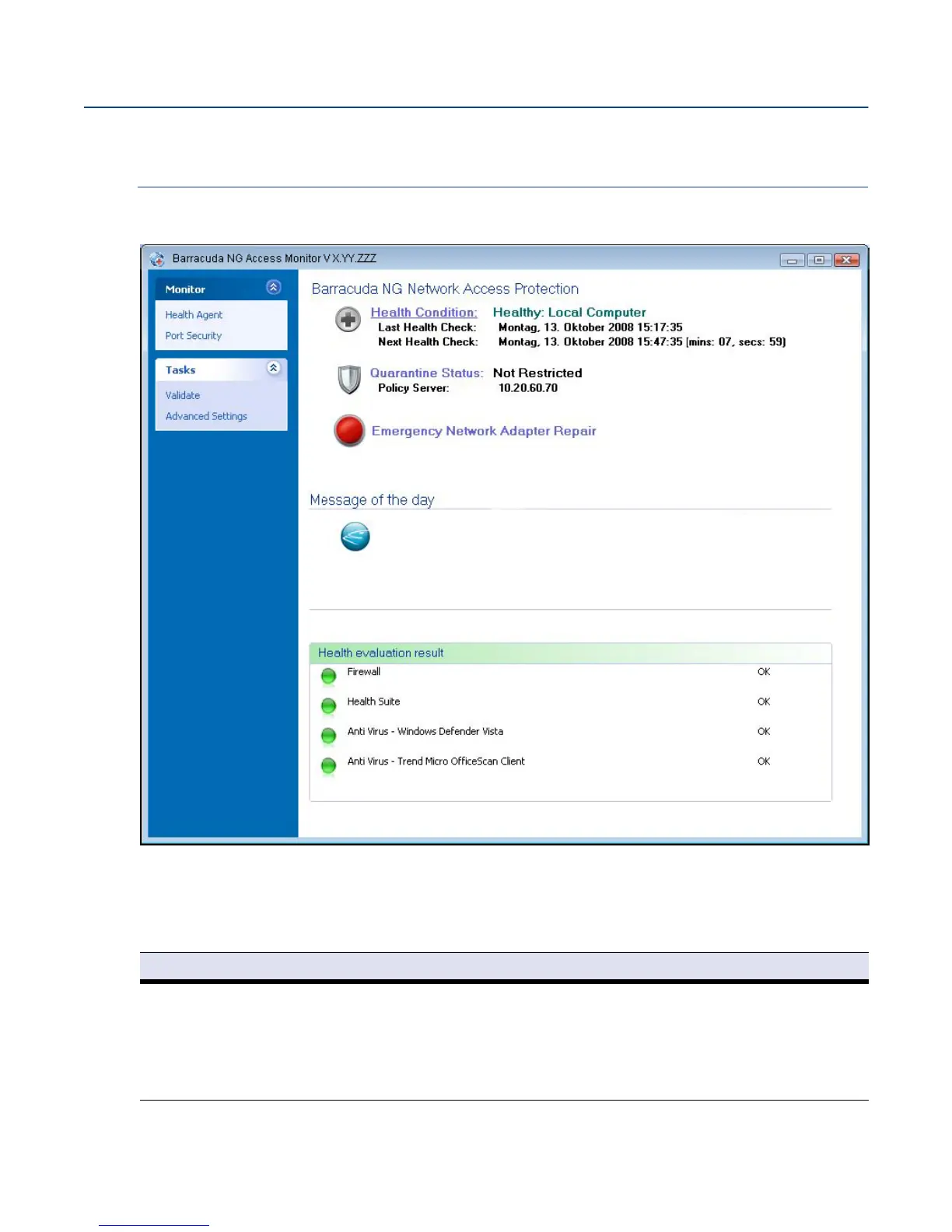Click the green Firewall status indicator
This screenshot has width=952, height=1232.
(x=328, y=677)
